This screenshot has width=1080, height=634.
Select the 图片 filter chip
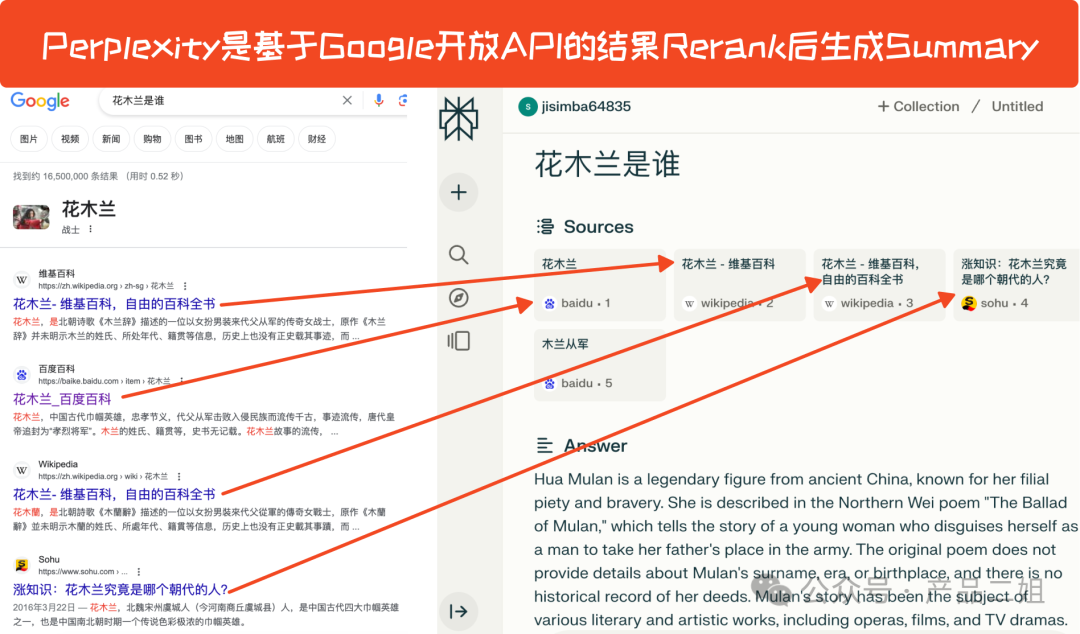coord(29,139)
